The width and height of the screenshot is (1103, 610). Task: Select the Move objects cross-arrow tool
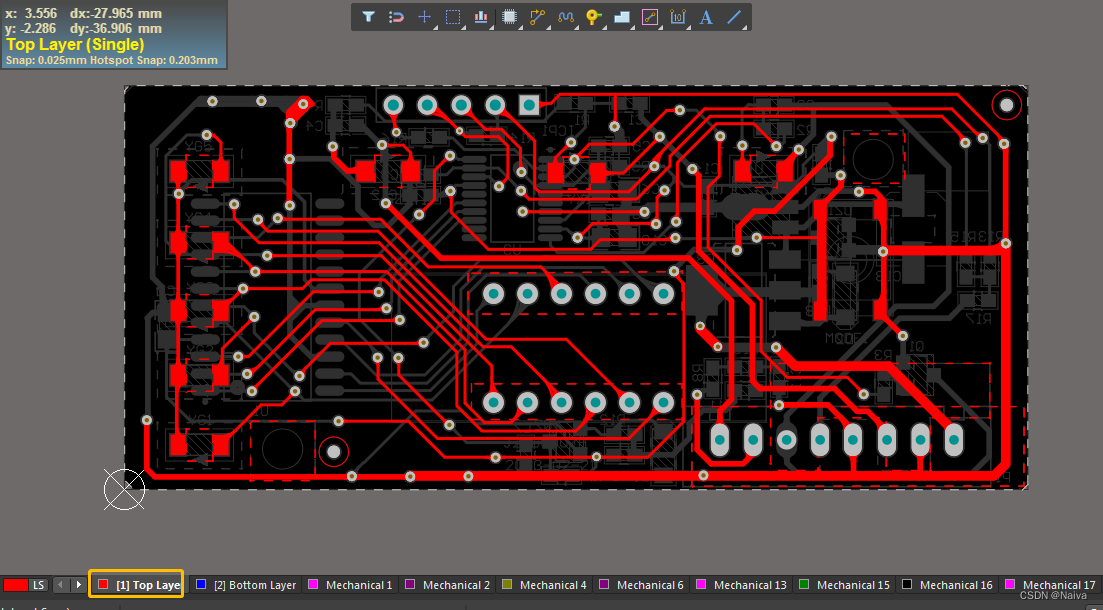coord(424,17)
